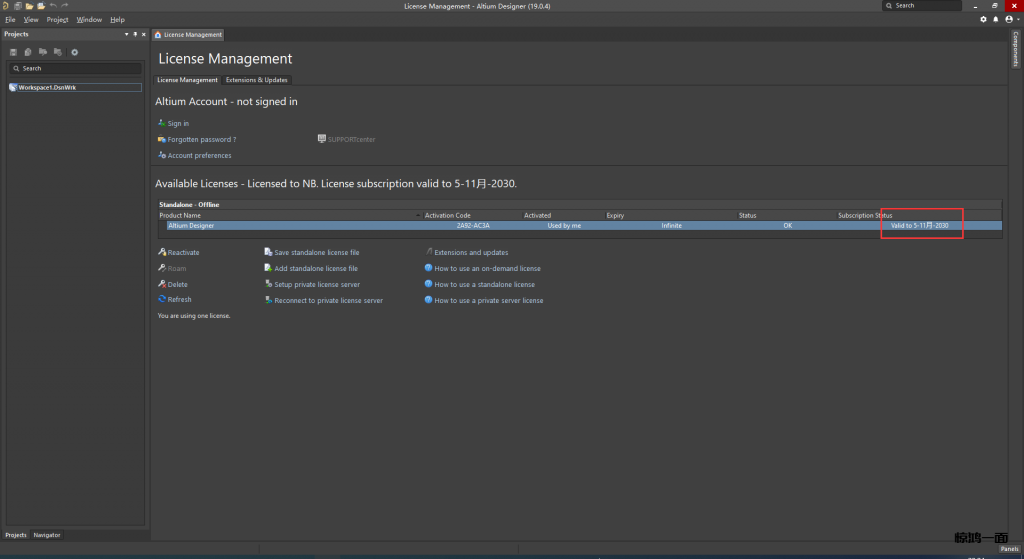
Task: Pin the Projects panel with the pushpin icon
Action: coord(135,34)
